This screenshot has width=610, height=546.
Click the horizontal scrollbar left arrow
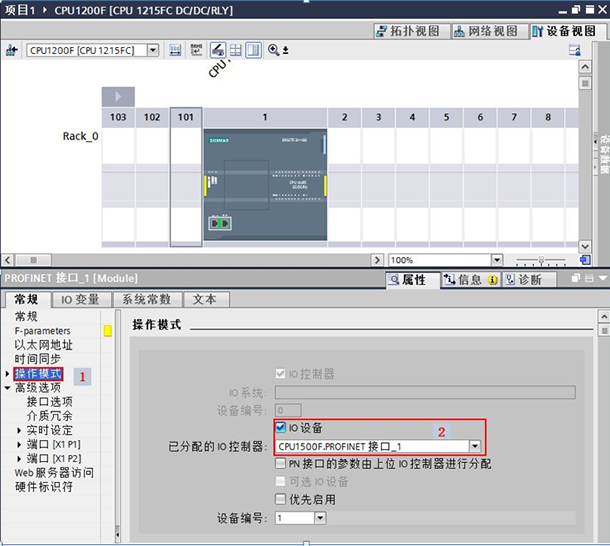click(x=7, y=260)
